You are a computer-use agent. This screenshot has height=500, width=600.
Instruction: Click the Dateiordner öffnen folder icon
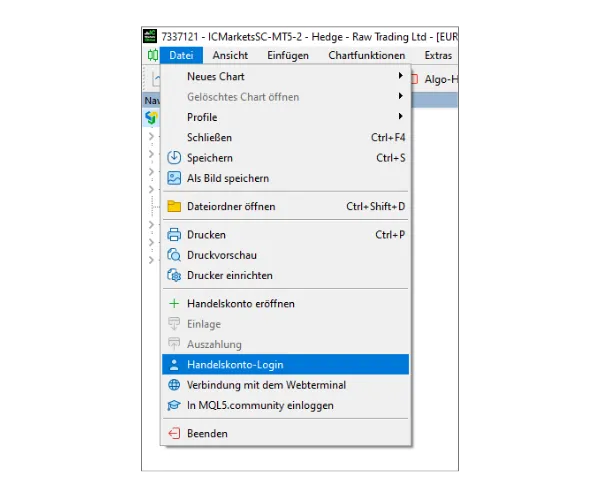174,207
